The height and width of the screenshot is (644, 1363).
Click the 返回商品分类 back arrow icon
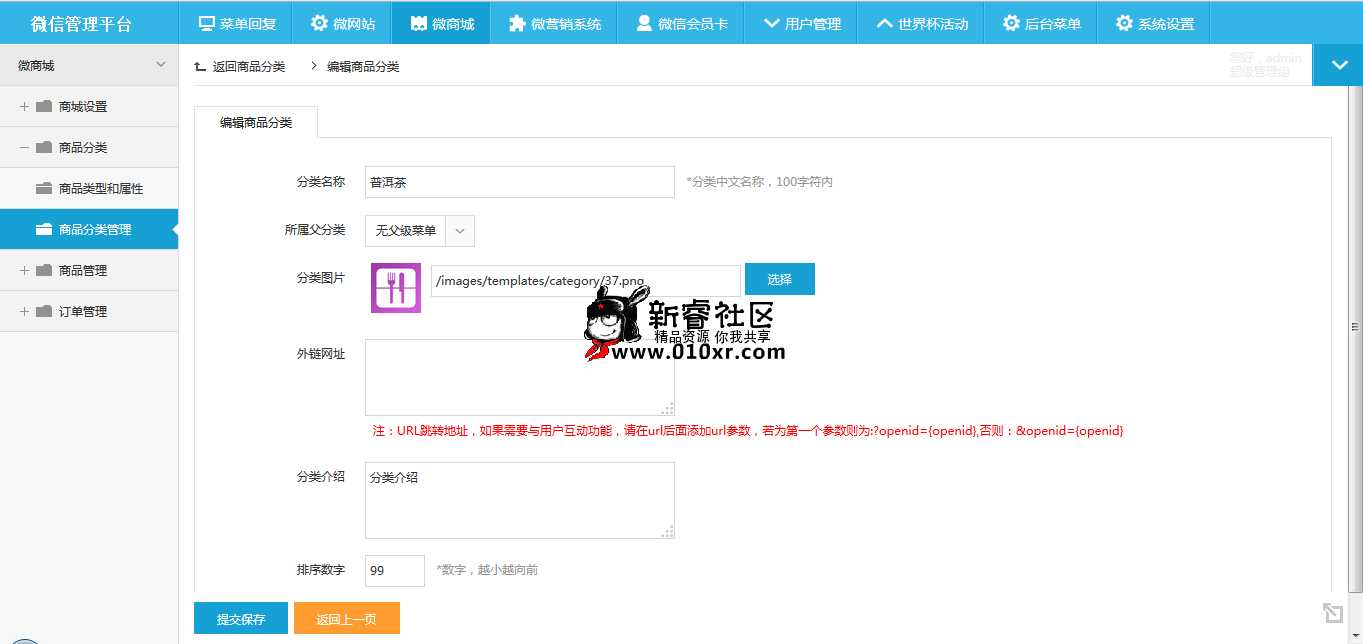200,66
